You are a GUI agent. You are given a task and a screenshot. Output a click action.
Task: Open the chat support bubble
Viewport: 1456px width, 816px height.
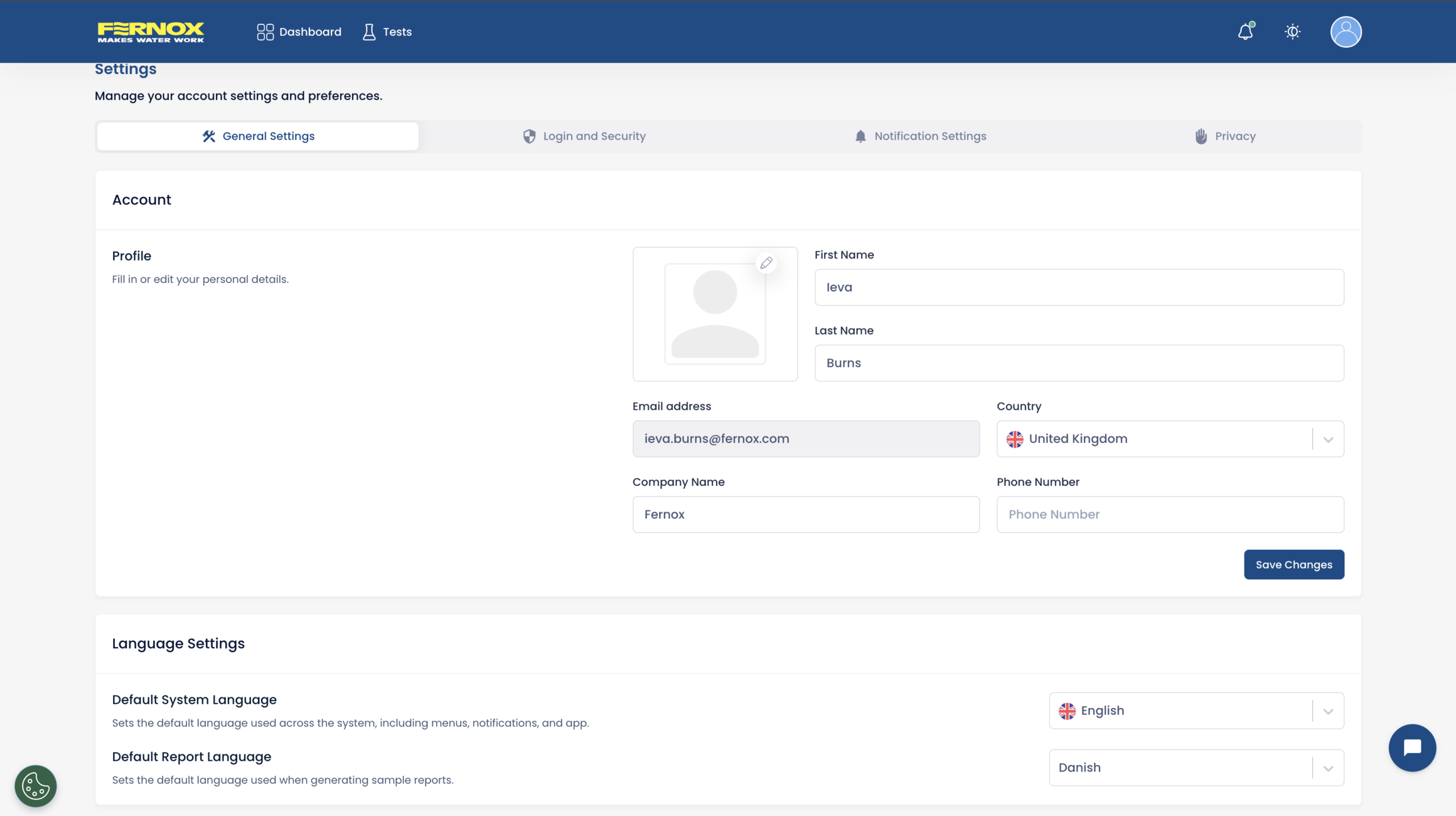(x=1412, y=748)
